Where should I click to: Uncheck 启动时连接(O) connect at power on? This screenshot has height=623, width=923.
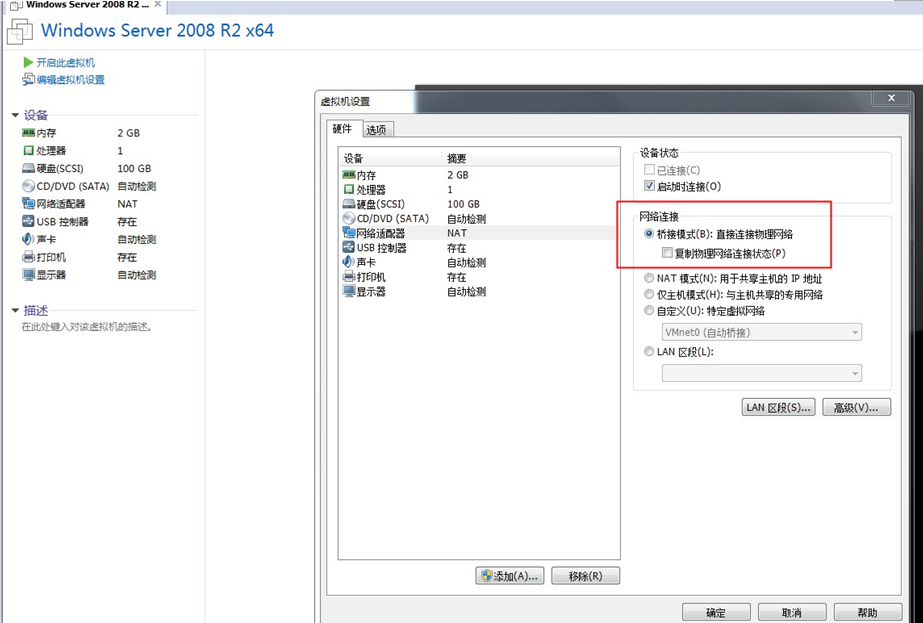pos(649,186)
